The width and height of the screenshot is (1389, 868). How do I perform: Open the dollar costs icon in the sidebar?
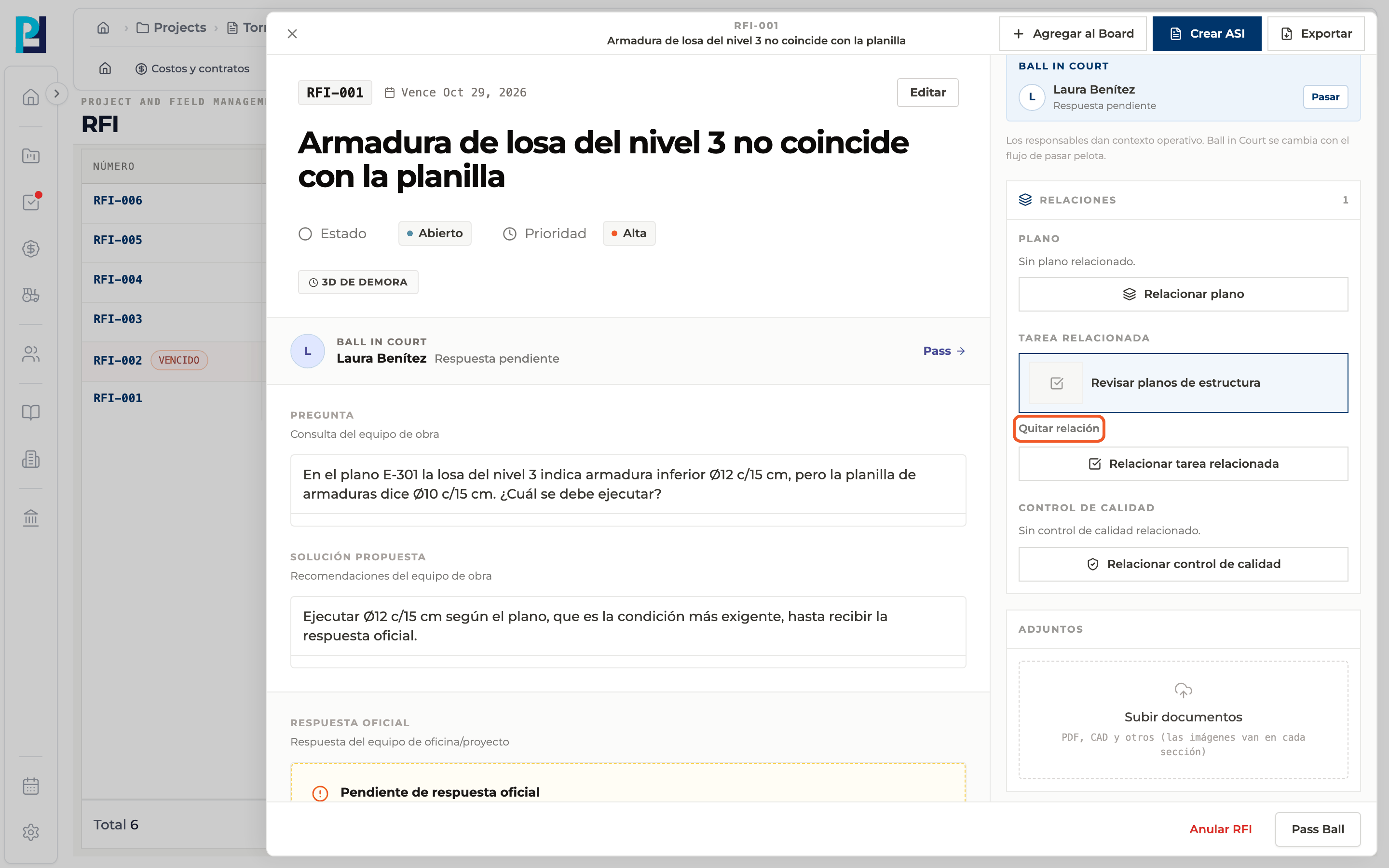coord(31,248)
